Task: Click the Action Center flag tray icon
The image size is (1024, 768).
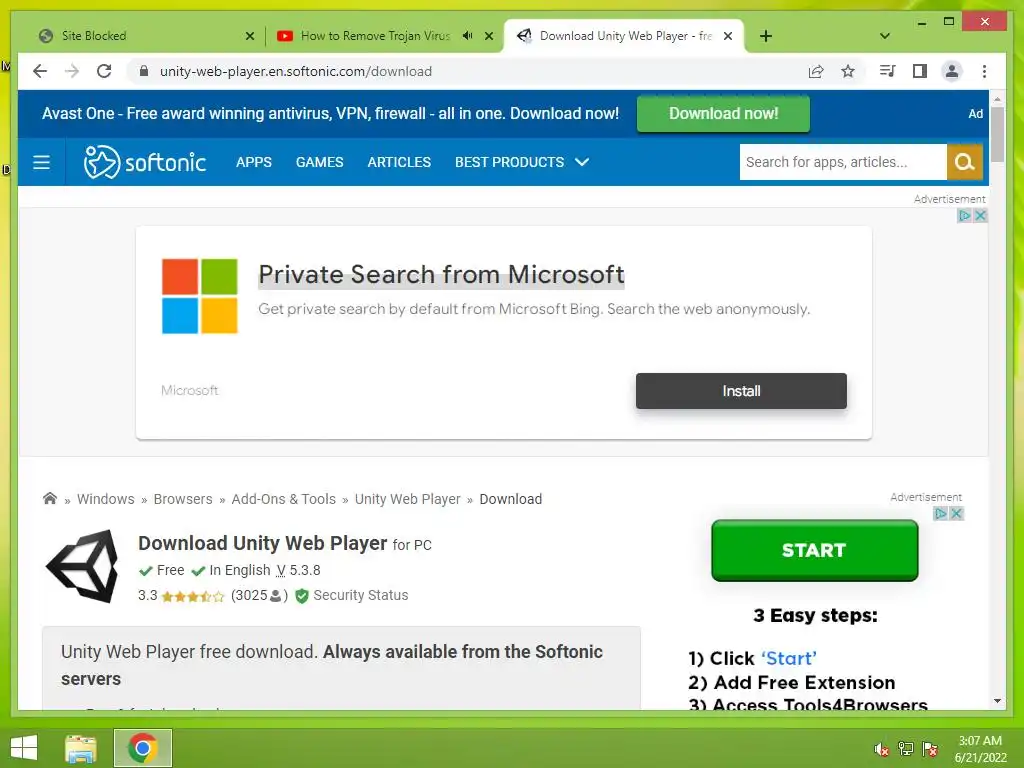Action: point(929,749)
